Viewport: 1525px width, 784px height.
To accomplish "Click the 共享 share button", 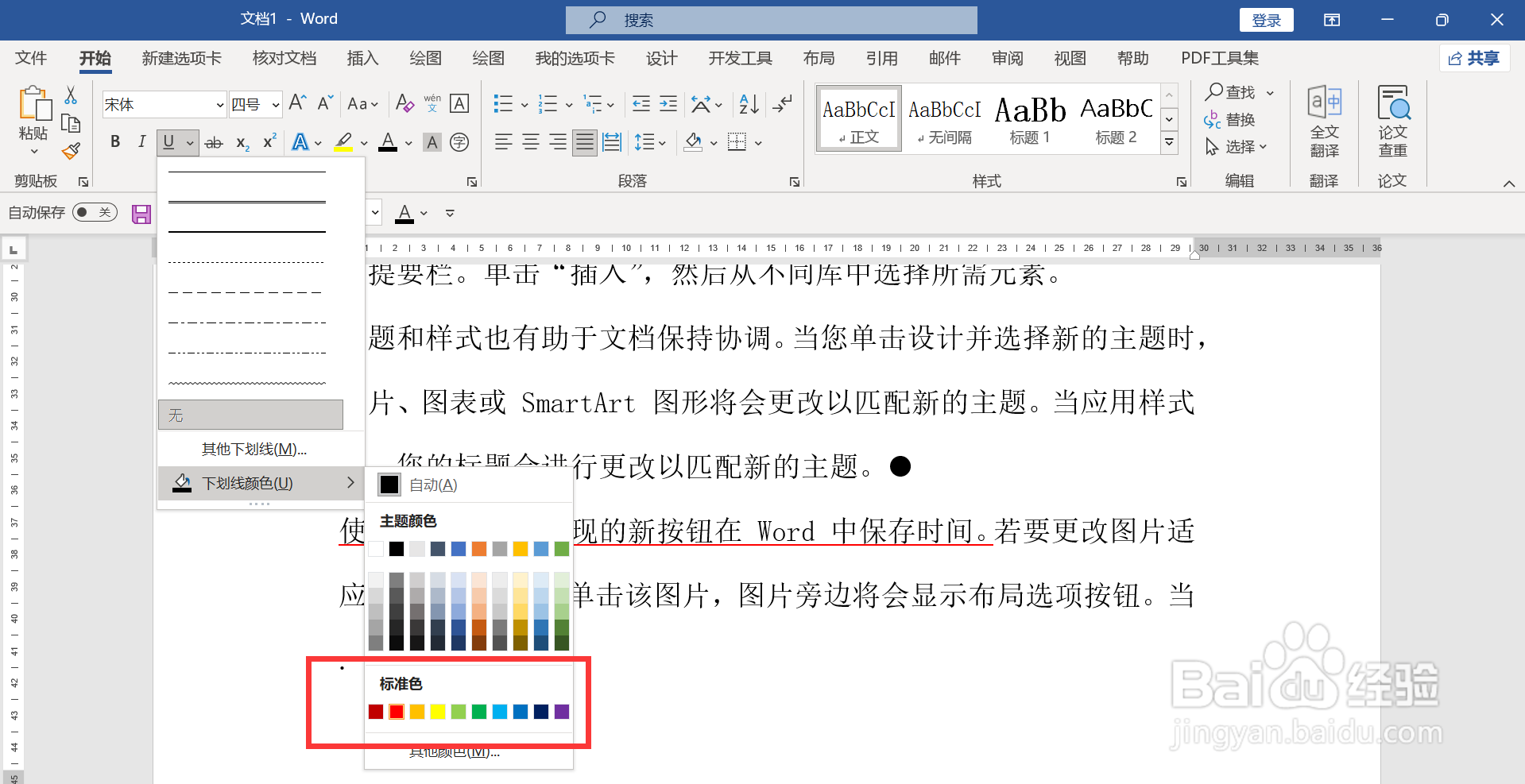I will (1475, 58).
